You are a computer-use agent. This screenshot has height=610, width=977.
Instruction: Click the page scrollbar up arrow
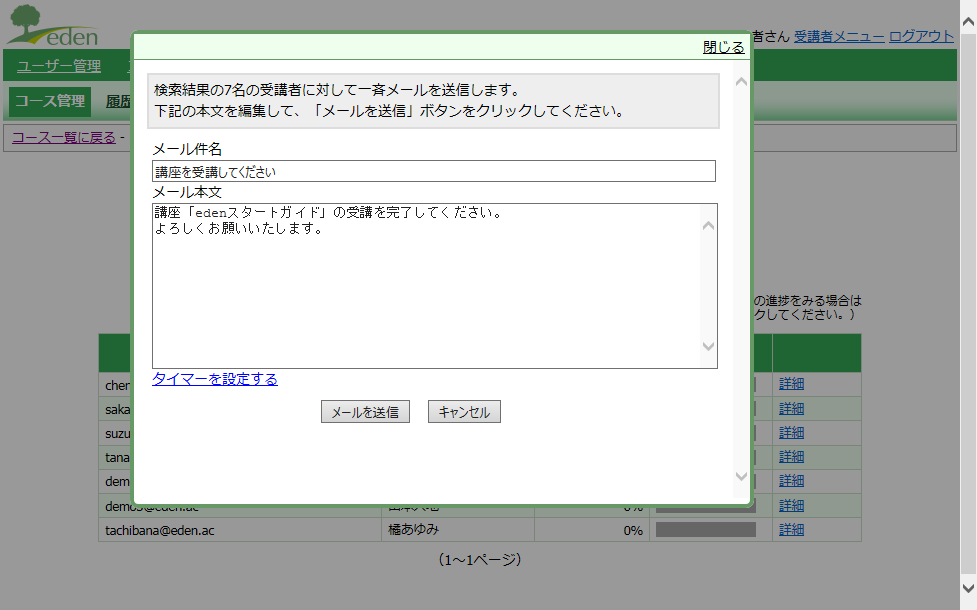[968, 22]
